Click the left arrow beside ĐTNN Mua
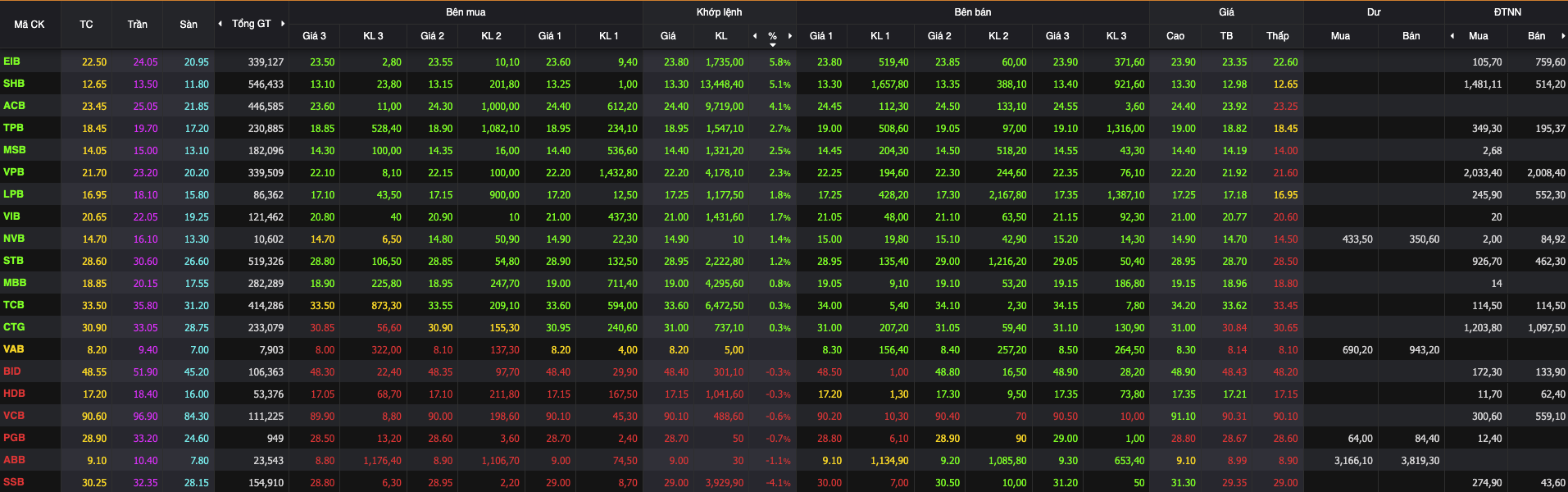1568x492 pixels. tap(1452, 36)
